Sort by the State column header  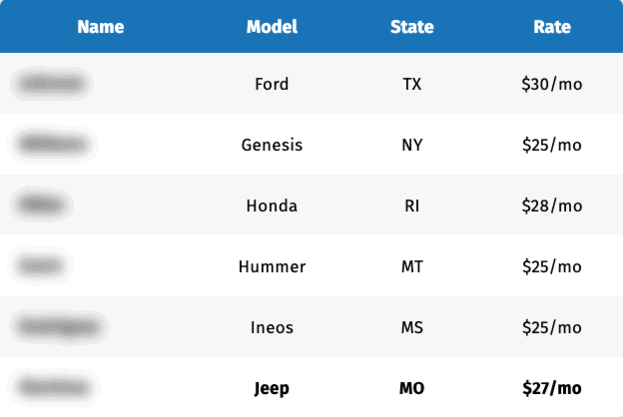(412, 27)
